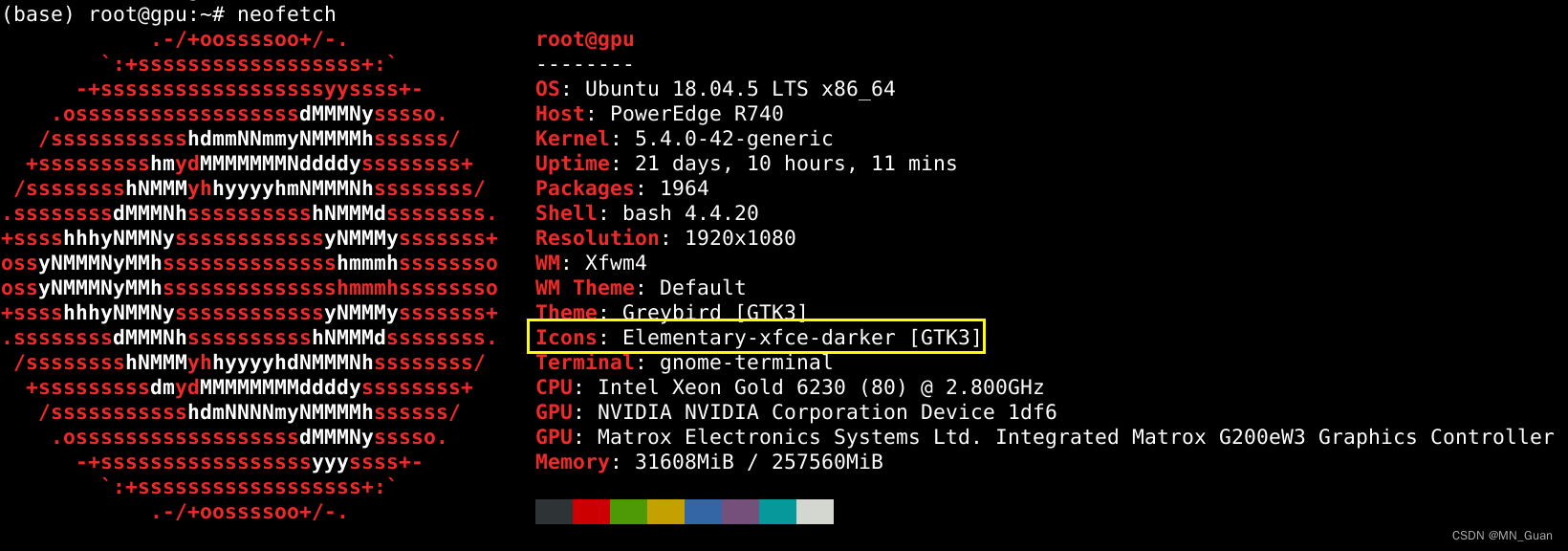Image resolution: width=1568 pixels, height=551 pixels.
Task: Click the OS line 'Ubuntu 18.04.5 LTS x86_64'
Action: coord(740,89)
